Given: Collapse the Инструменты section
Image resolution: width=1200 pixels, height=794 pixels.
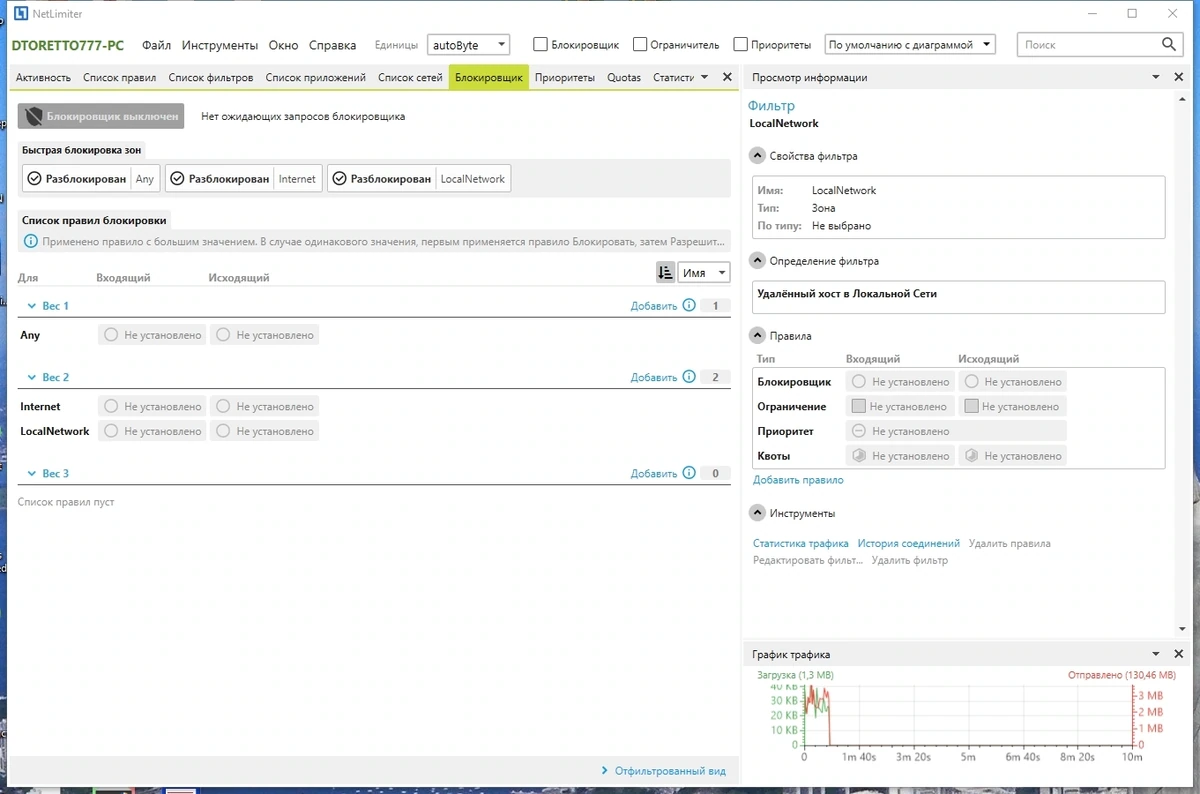Looking at the screenshot, I should tap(757, 513).
